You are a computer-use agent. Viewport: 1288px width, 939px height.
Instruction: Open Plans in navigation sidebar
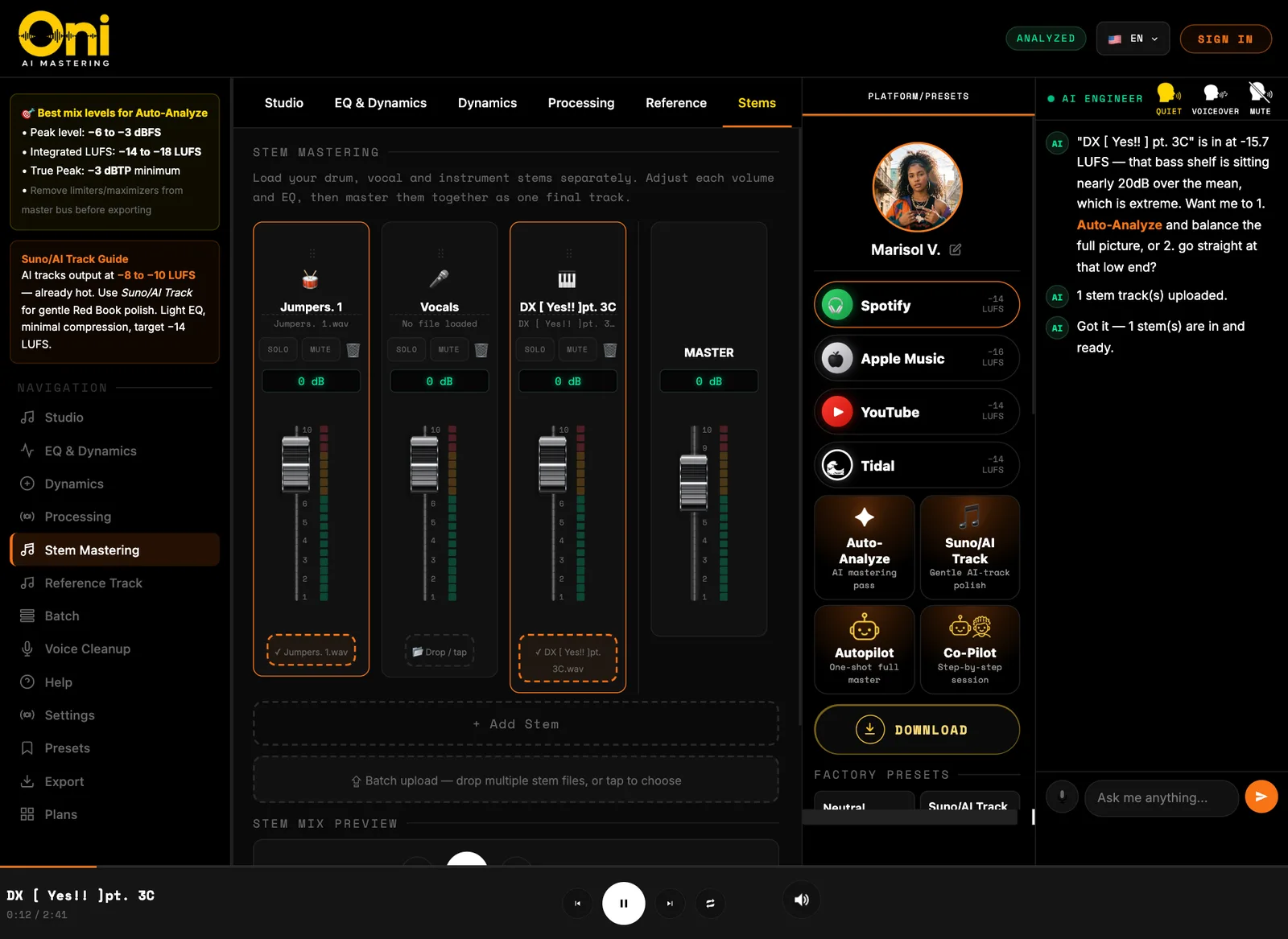point(114,814)
